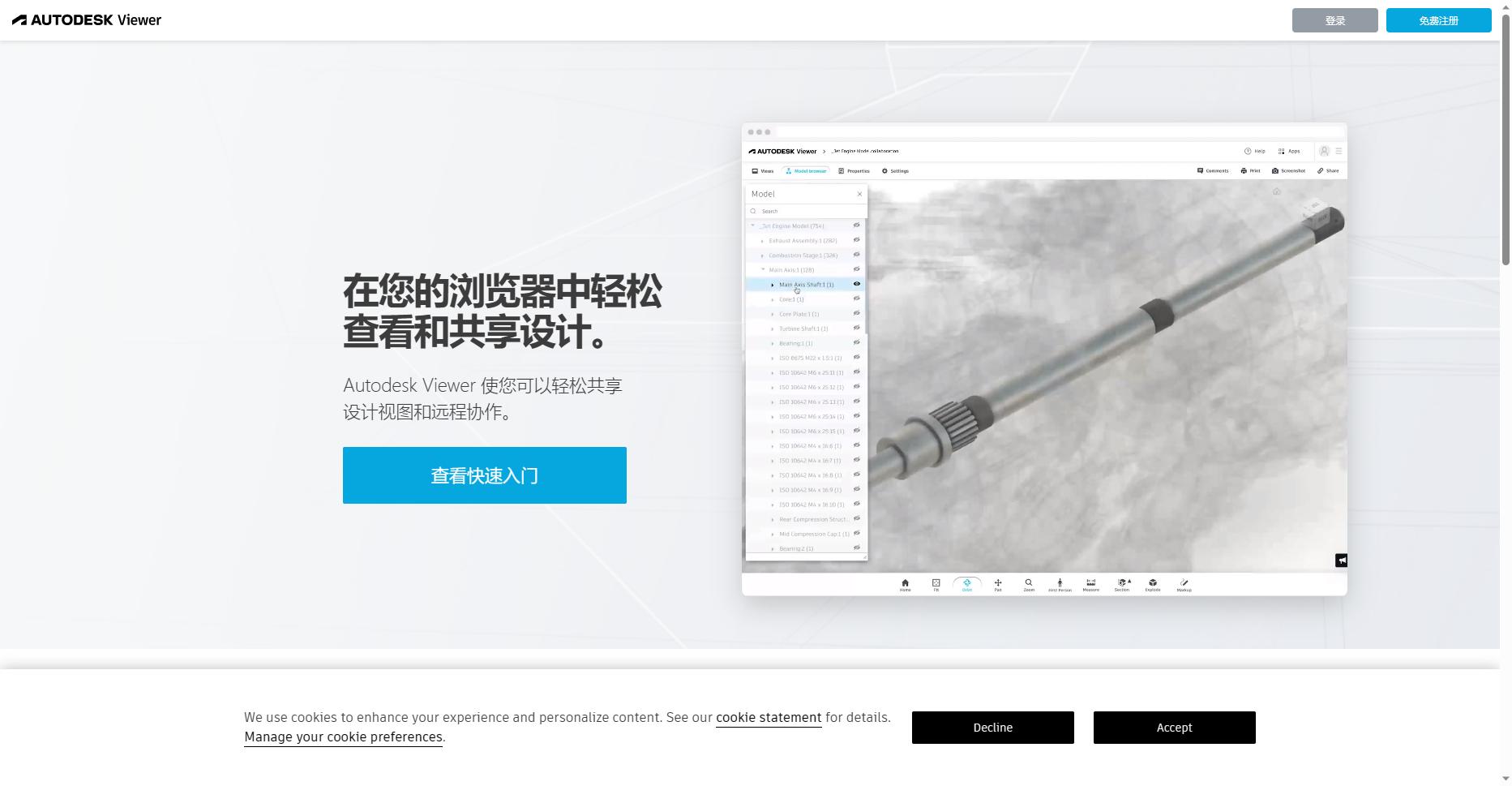Unhide the Exhaust Assembly:1 node
The width and height of the screenshot is (1512, 786).
tap(856, 240)
